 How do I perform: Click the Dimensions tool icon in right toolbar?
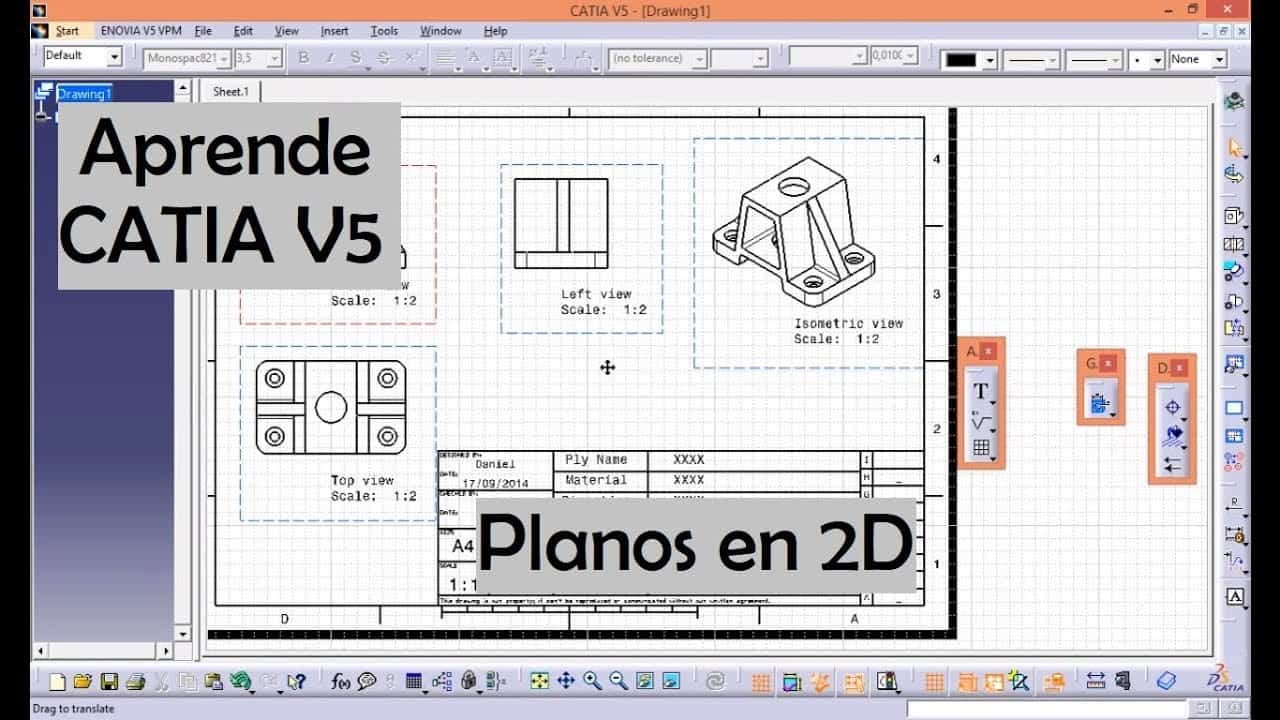coord(1235,504)
